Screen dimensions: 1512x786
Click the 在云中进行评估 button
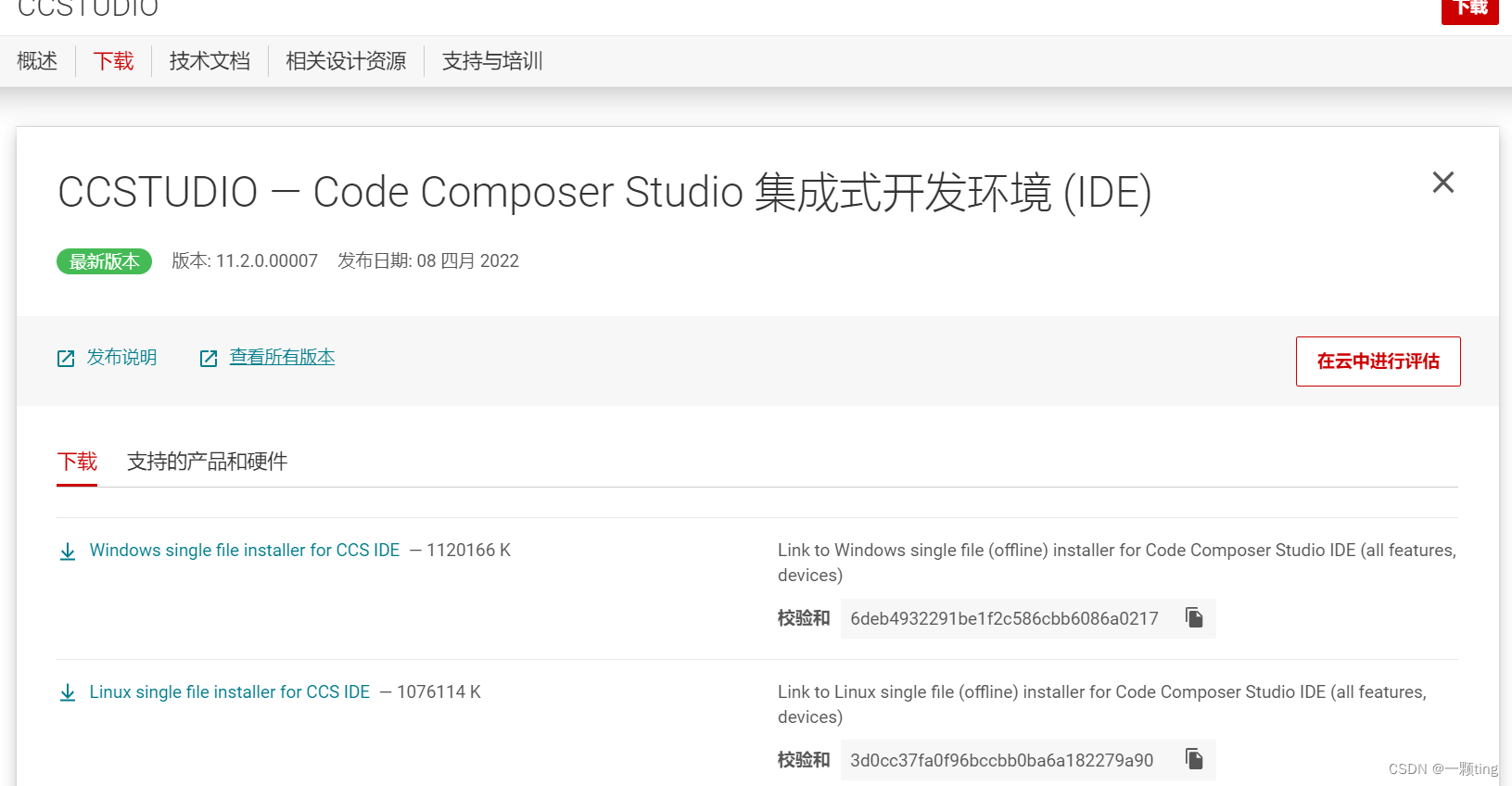pos(1378,361)
